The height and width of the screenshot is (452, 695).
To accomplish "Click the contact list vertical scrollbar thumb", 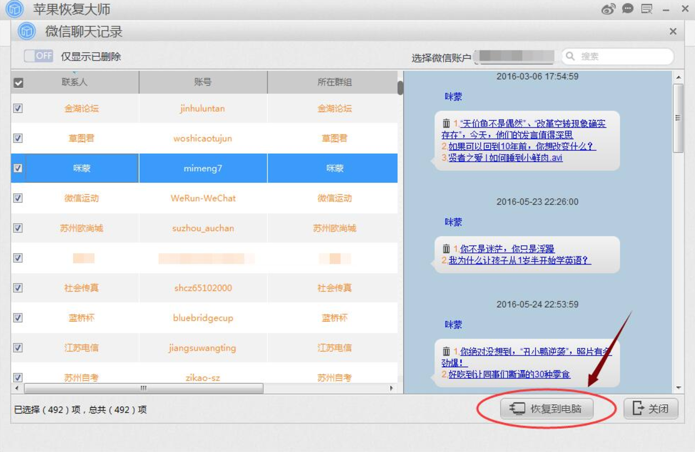I will point(400,87).
